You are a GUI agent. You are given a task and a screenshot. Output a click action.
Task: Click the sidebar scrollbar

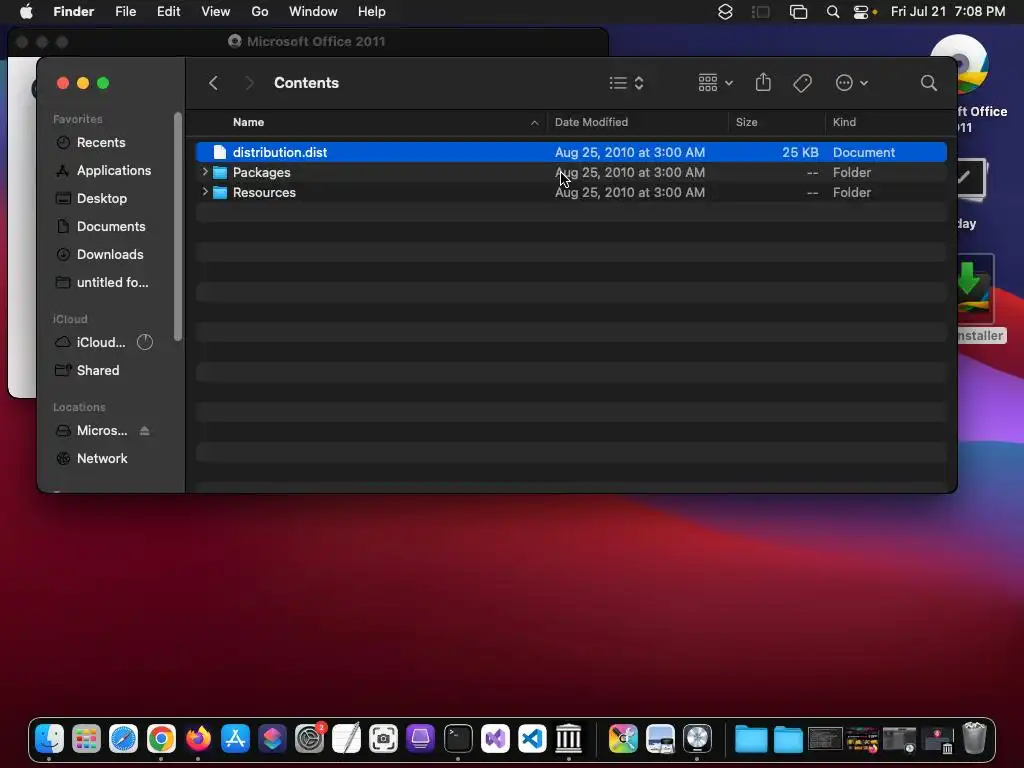(178, 227)
